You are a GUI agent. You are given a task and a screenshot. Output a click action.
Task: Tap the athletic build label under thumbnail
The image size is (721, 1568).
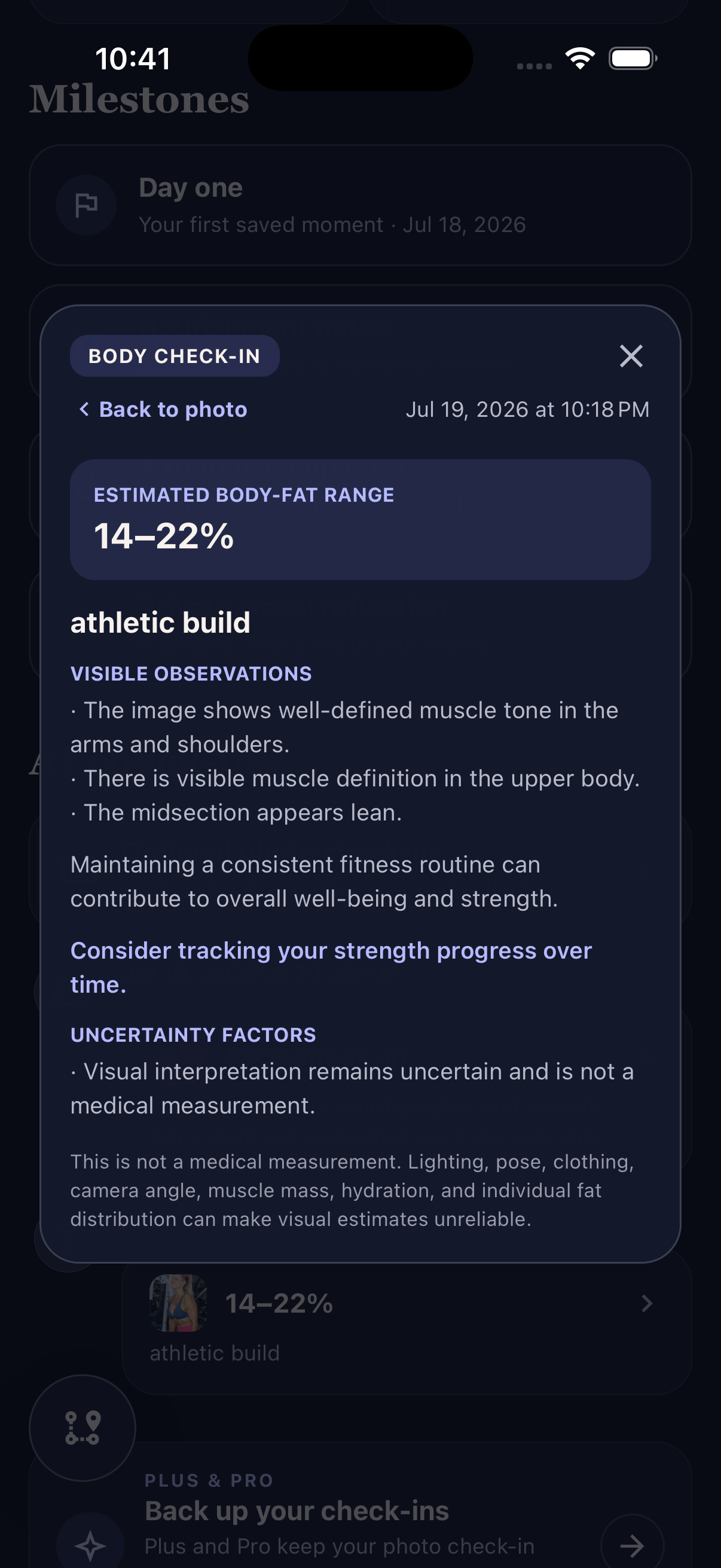[215, 1353]
